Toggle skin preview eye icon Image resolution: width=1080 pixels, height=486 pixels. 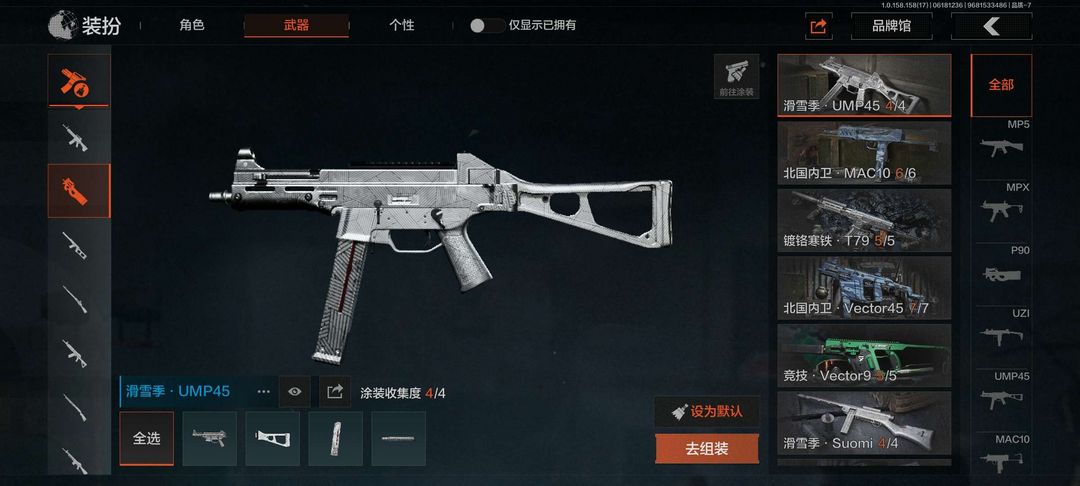click(295, 392)
